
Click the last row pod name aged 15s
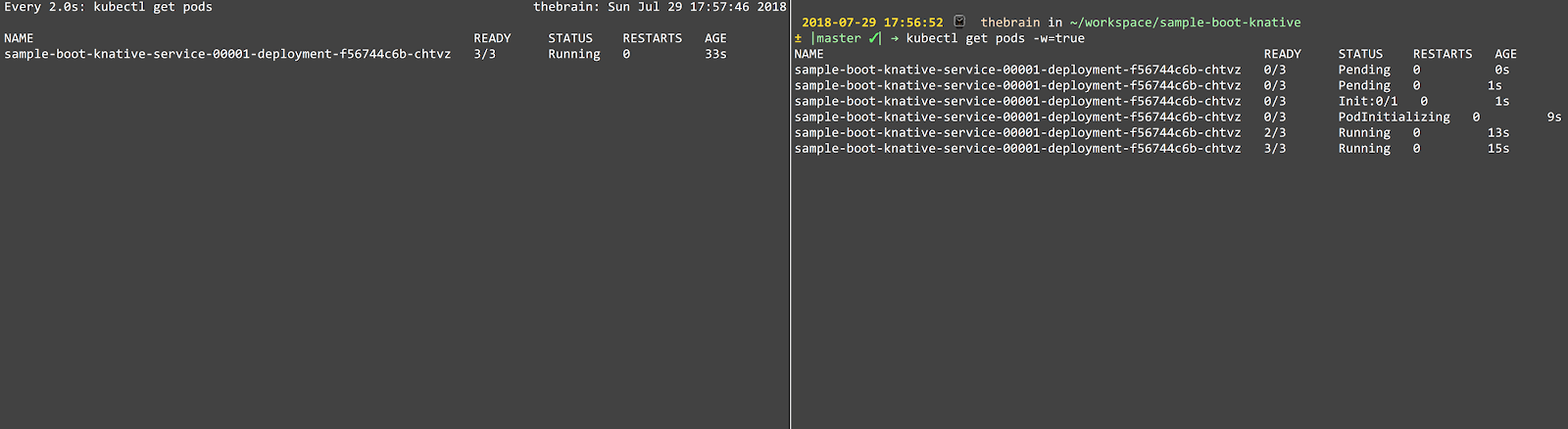(x=1017, y=148)
